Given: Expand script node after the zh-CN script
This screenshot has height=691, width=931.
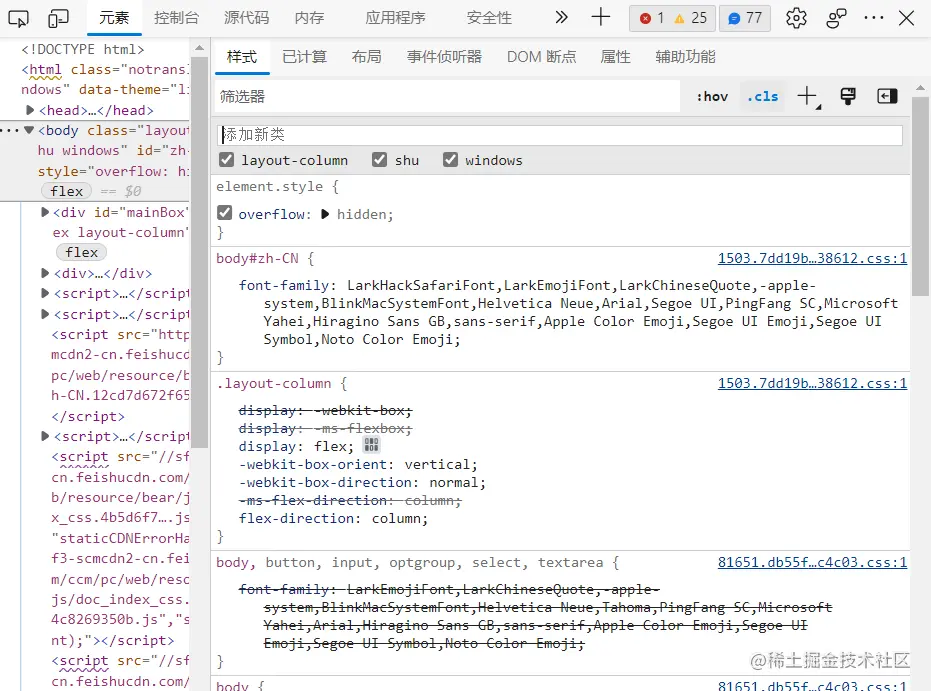Looking at the screenshot, I should click(x=45, y=436).
